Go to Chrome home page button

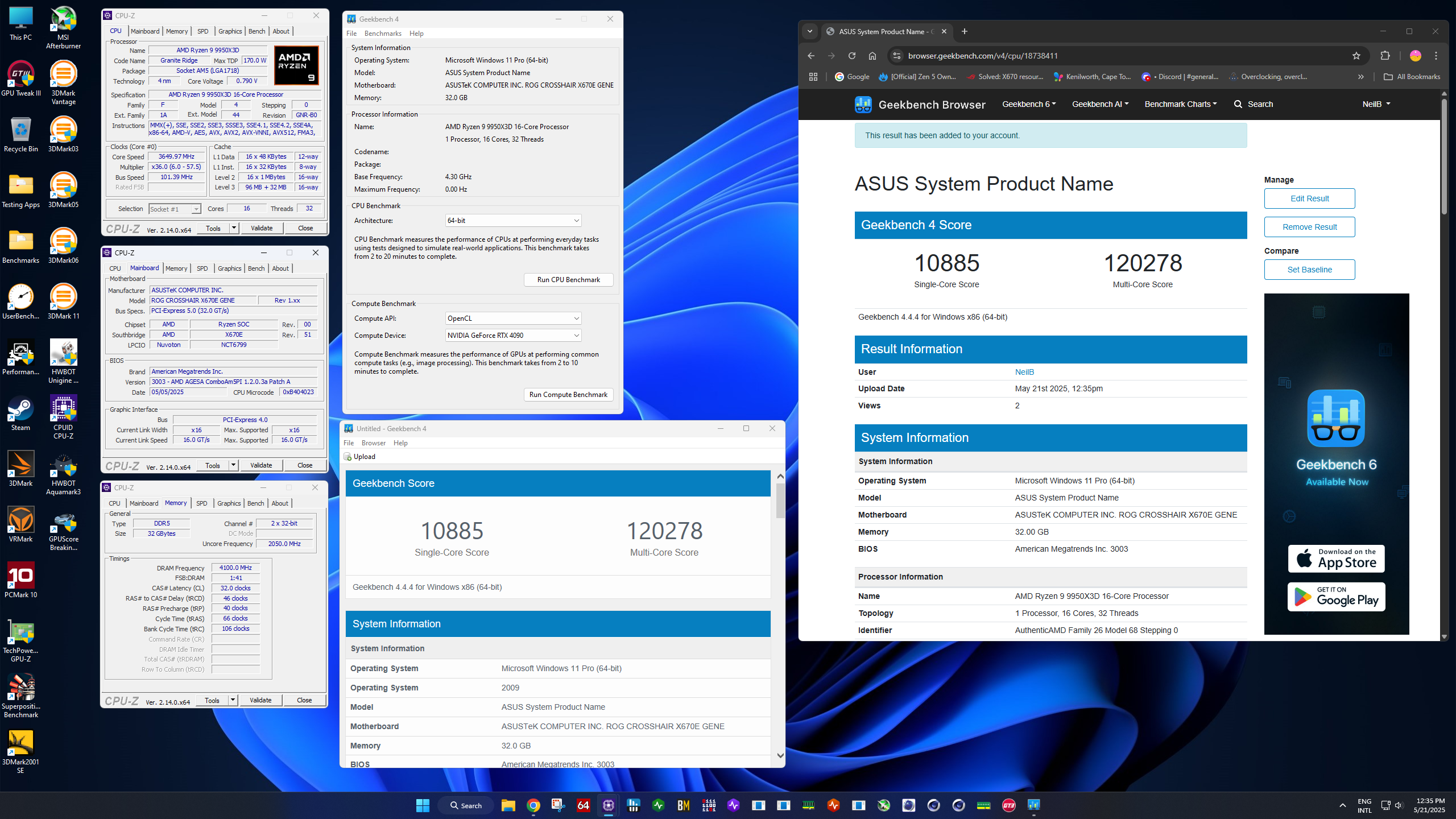pos(872,56)
